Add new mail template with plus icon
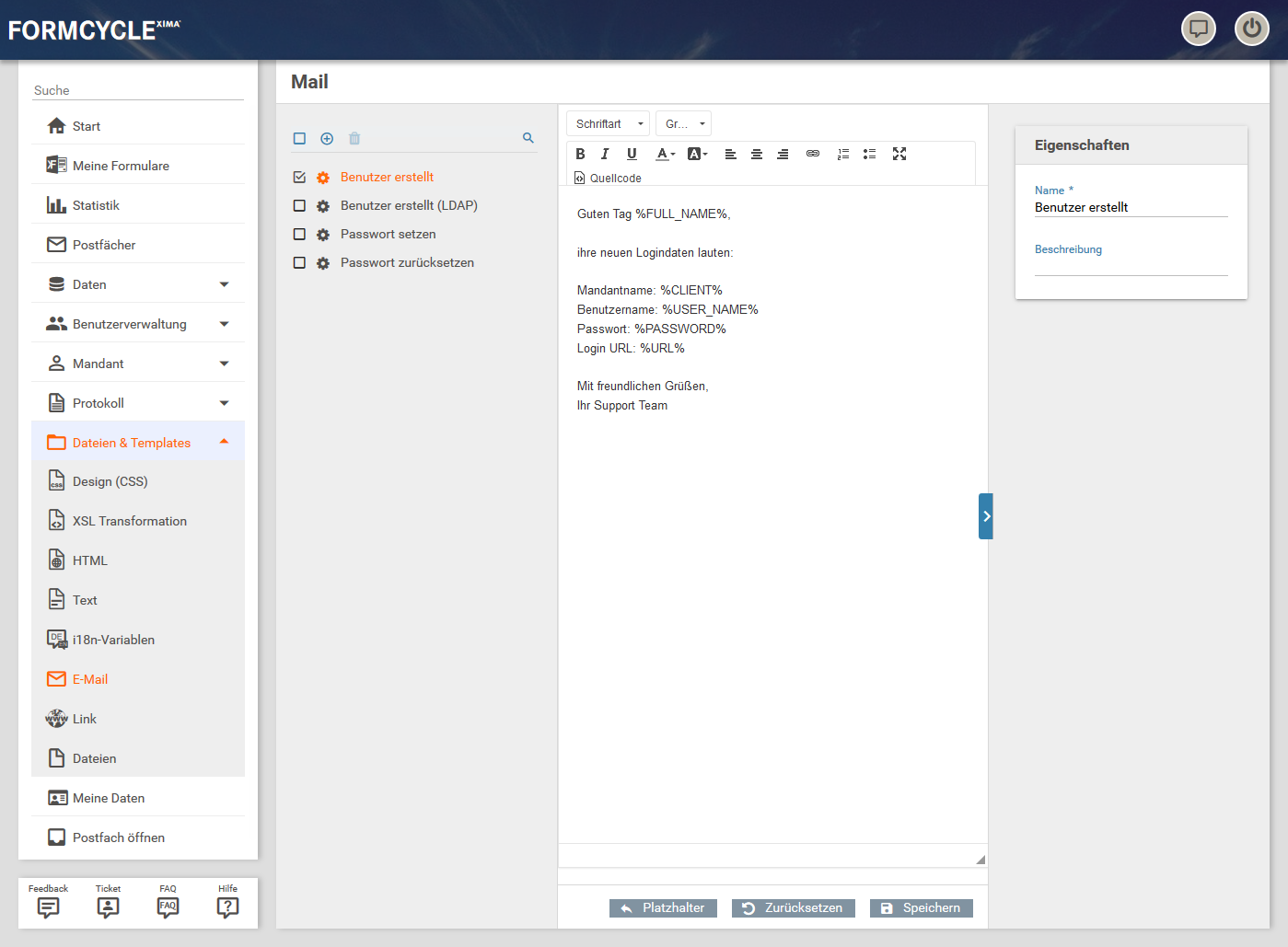This screenshot has width=1288, height=947. point(327,139)
